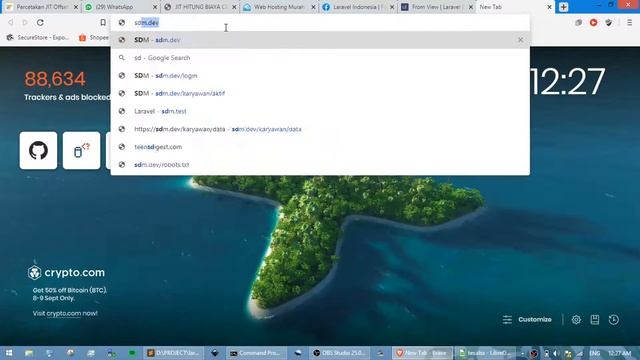Open Command Prompt taskbar window
Viewport: 640px width, 360px height.
[256, 353]
